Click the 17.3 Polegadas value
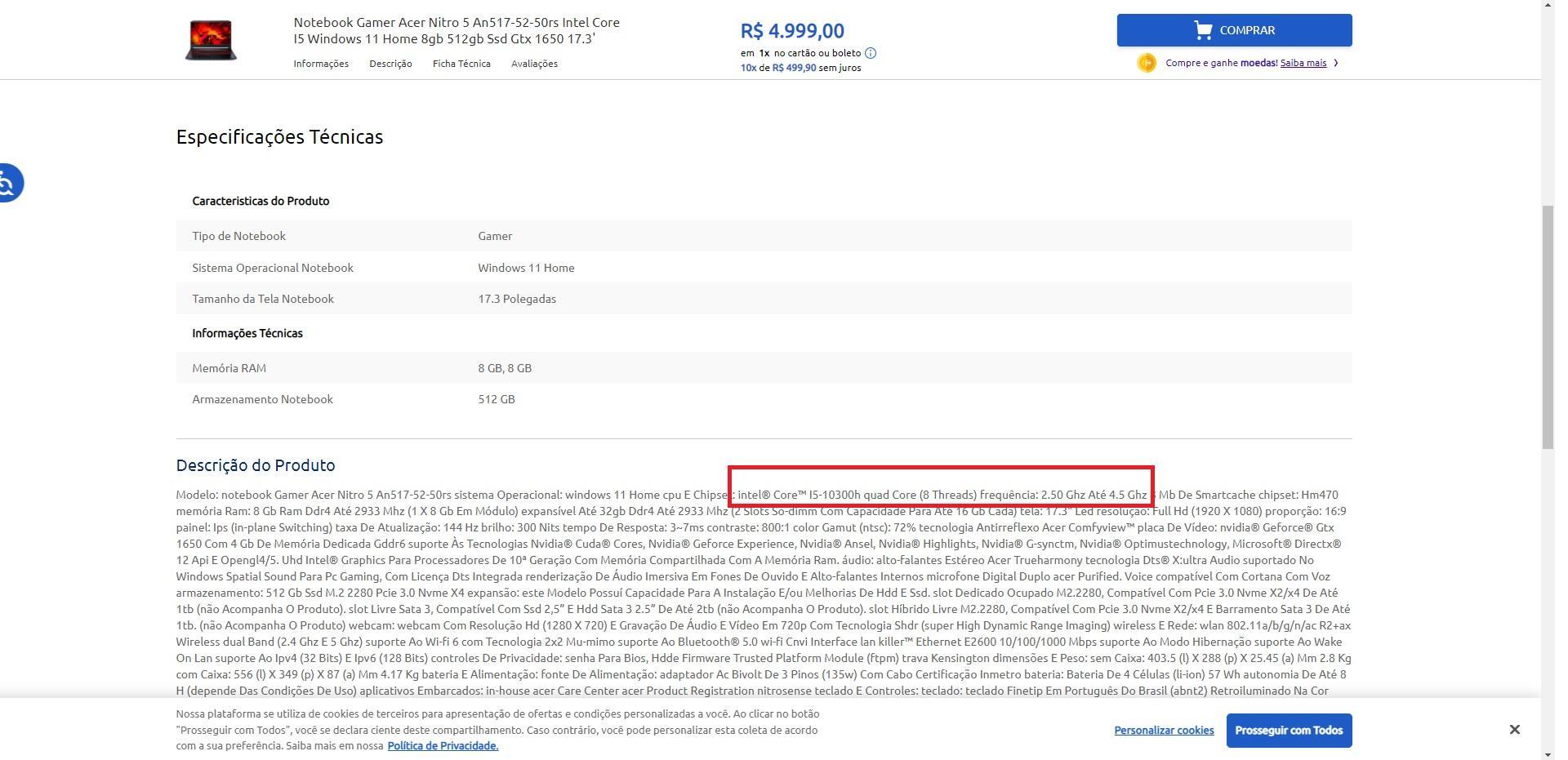 (x=517, y=299)
